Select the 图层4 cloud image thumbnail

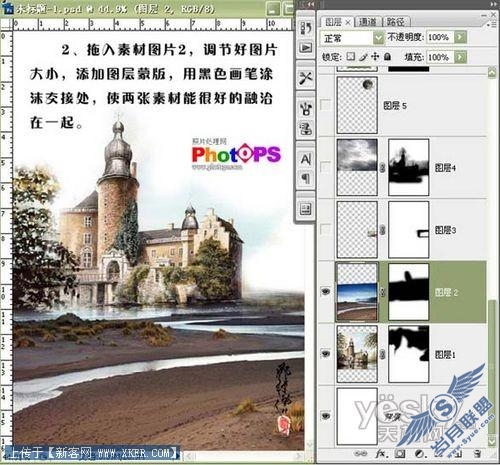[357, 167]
